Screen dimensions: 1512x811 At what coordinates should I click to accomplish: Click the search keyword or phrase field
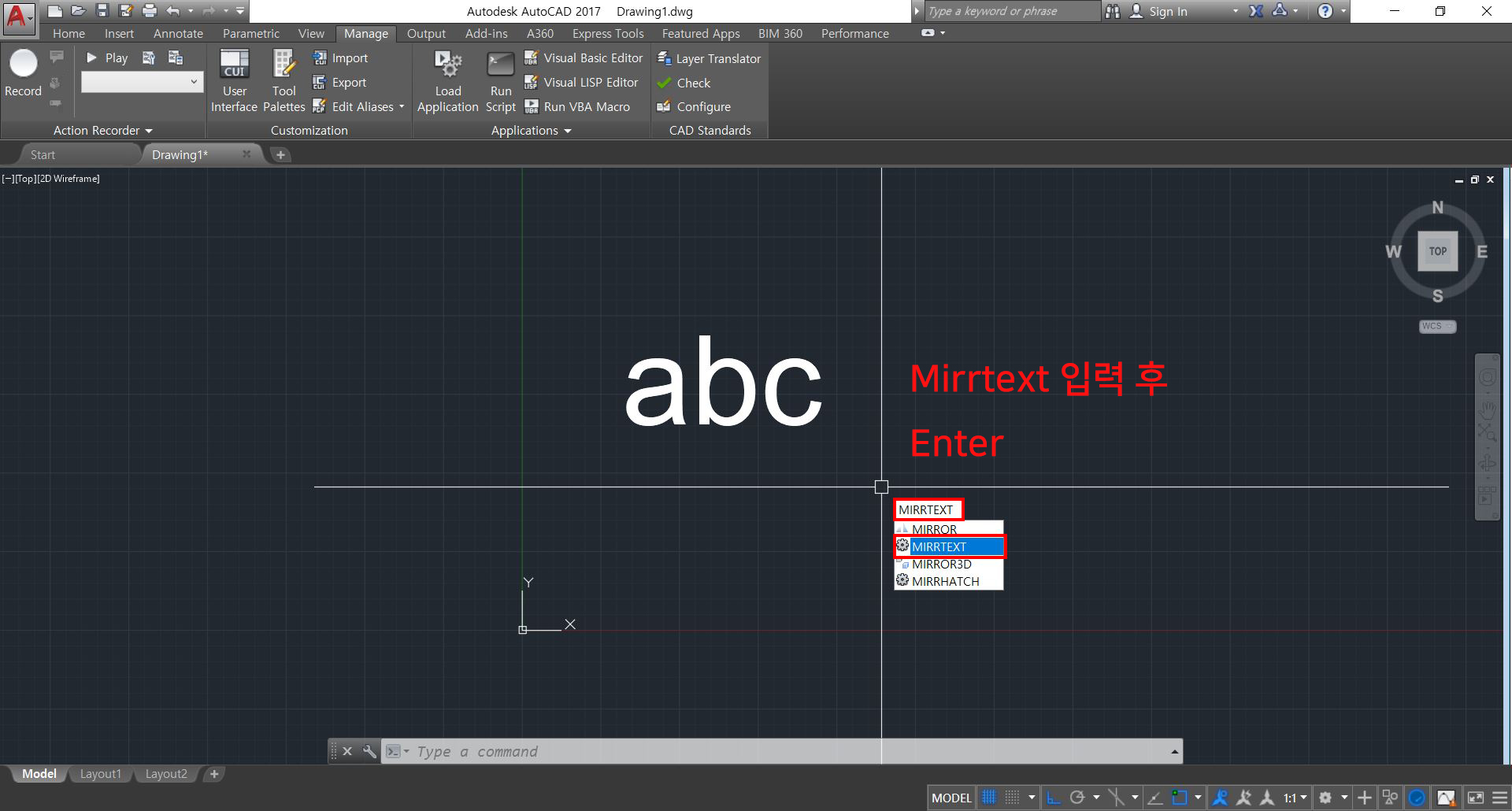click(x=1013, y=11)
